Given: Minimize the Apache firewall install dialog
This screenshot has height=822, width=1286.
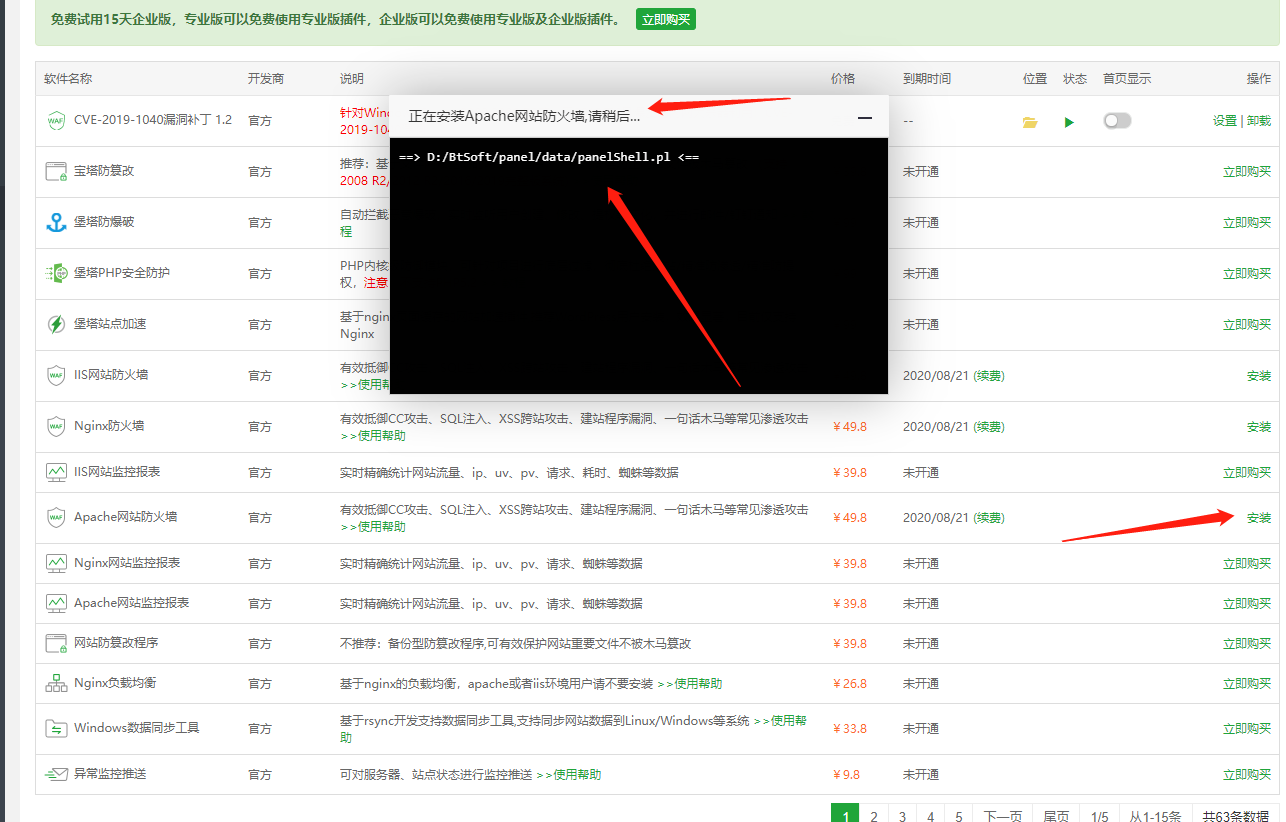Looking at the screenshot, I should [864, 117].
